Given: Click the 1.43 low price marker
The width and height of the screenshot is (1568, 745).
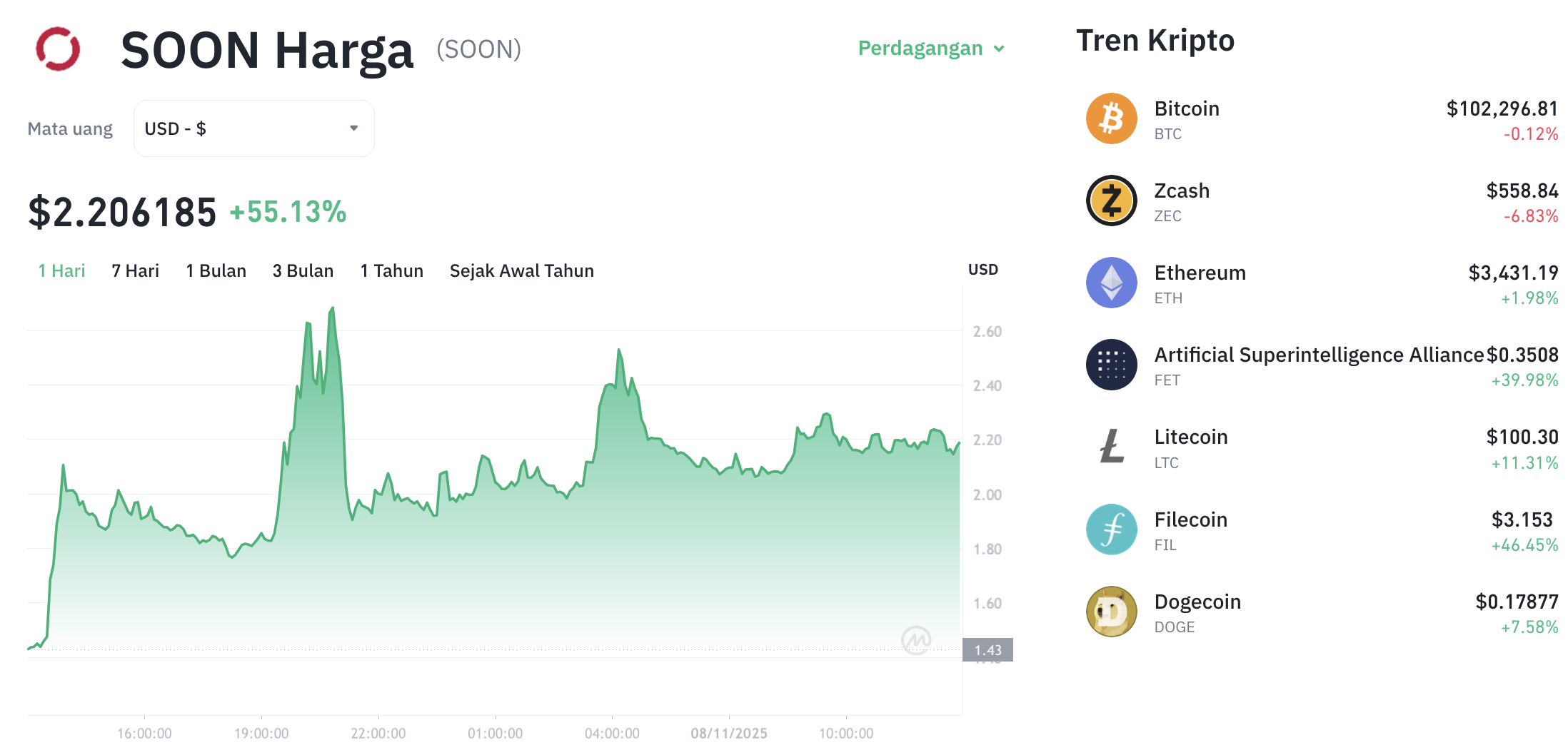Looking at the screenshot, I should click(x=989, y=649).
